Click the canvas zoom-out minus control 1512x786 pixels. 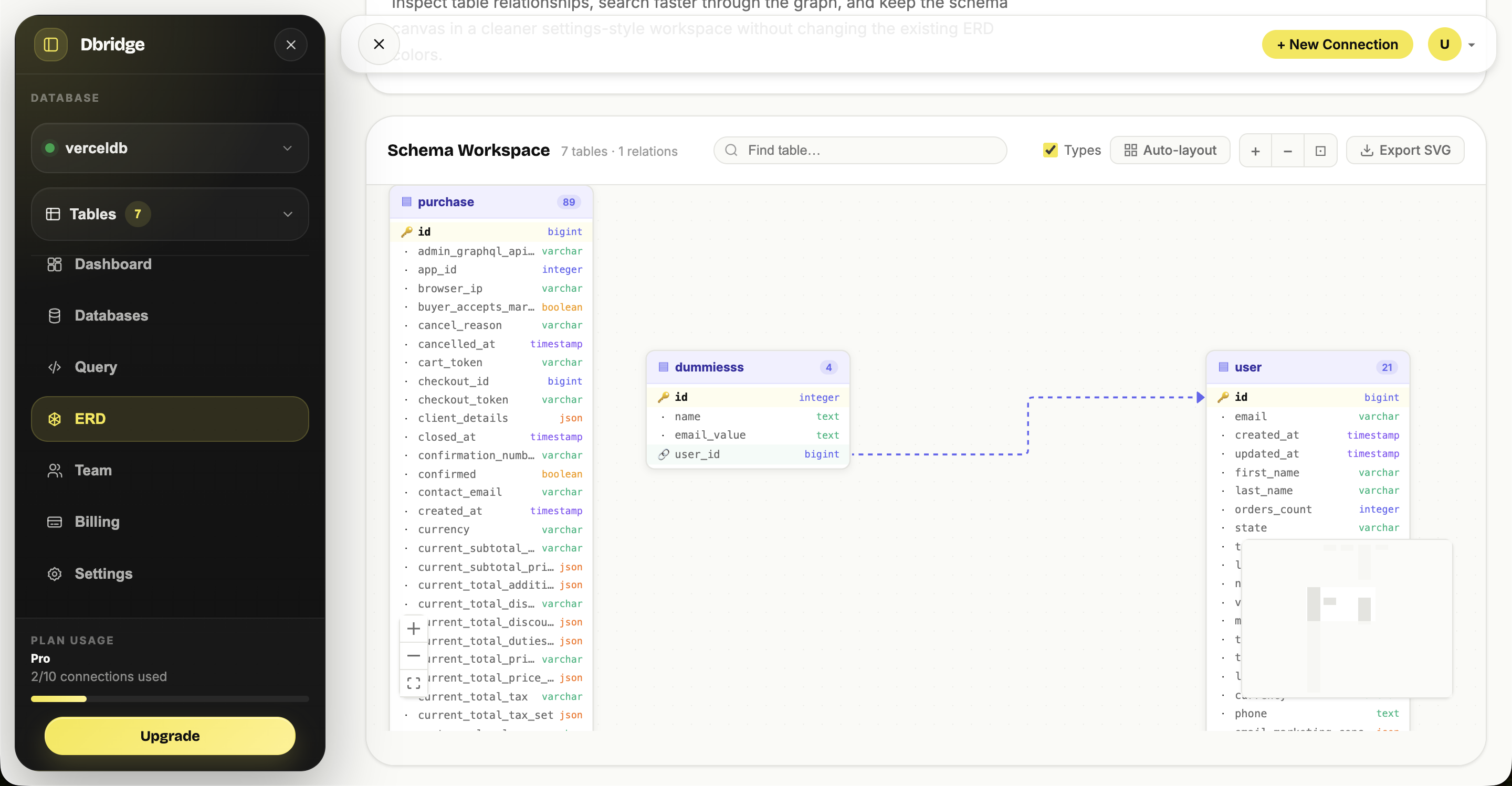point(413,656)
